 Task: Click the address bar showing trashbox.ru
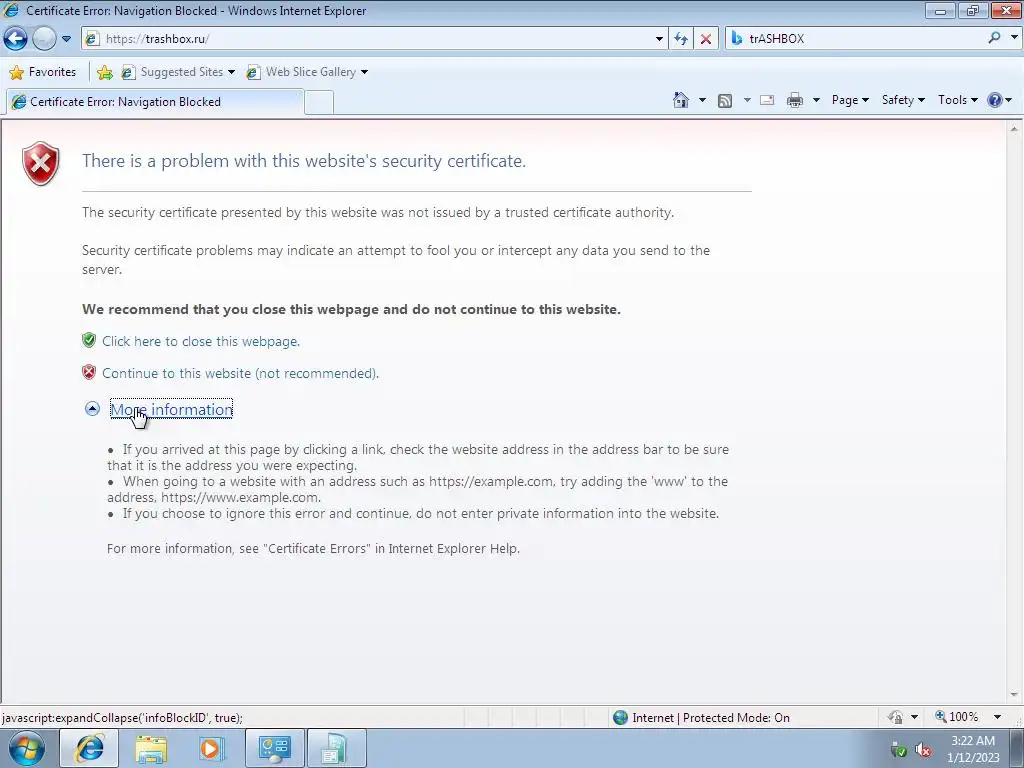(374, 39)
